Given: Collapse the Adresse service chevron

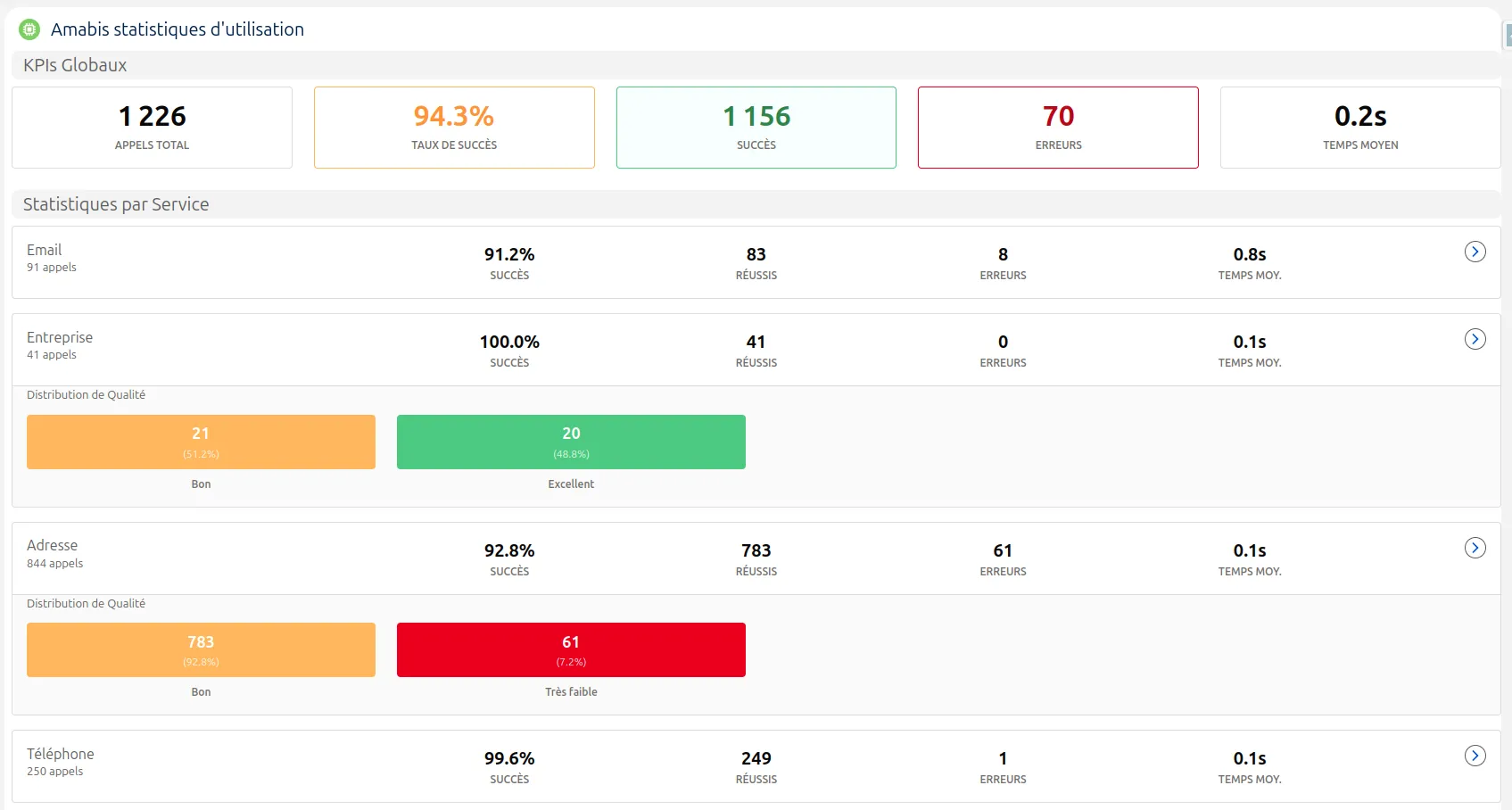Looking at the screenshot, I should point(1475,548).
